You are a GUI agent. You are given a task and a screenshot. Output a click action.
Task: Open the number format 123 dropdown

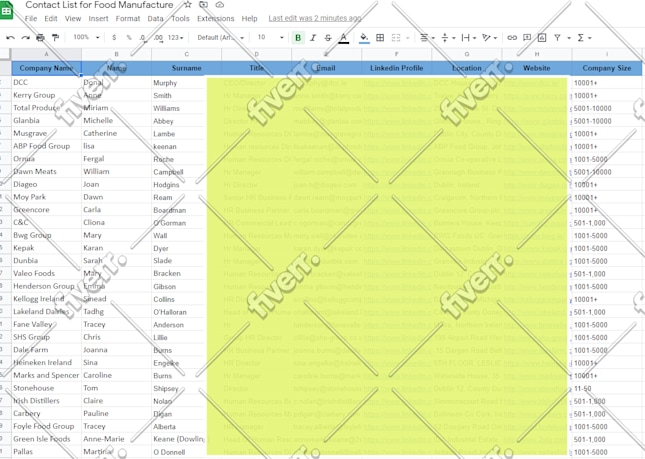click(x=175, y=37)
